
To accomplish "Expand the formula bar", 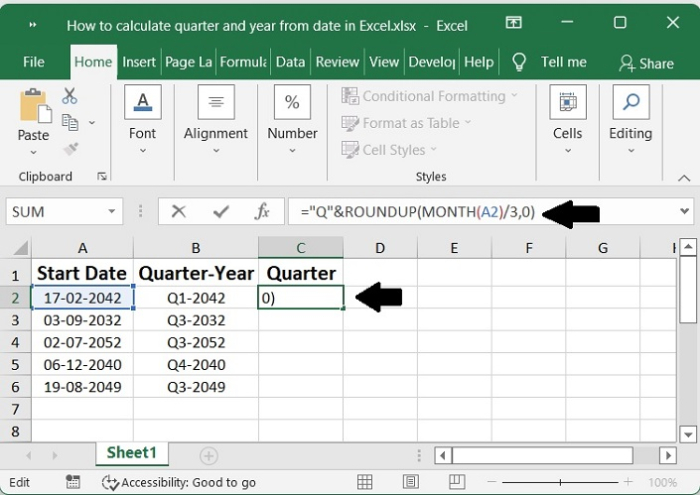I will coord(684,211).
